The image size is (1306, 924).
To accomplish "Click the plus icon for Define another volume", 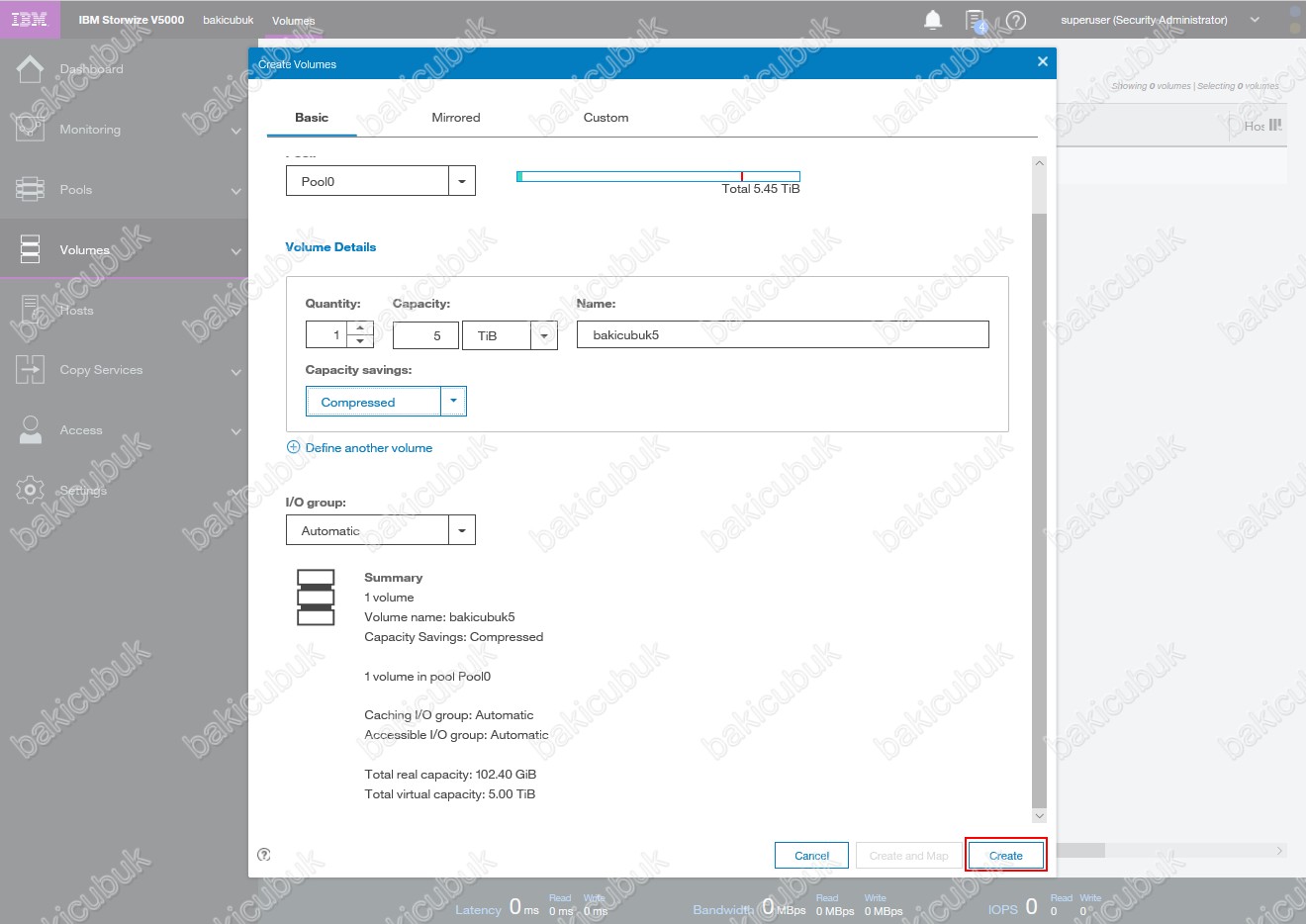I will (x=293, y=447).
